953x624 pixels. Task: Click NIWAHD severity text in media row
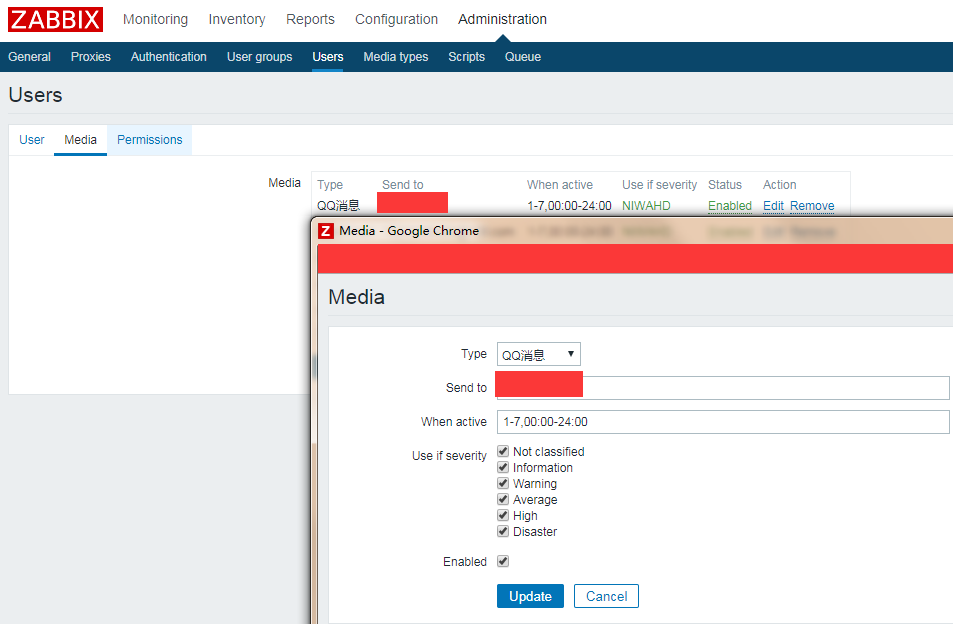(646, 206)
